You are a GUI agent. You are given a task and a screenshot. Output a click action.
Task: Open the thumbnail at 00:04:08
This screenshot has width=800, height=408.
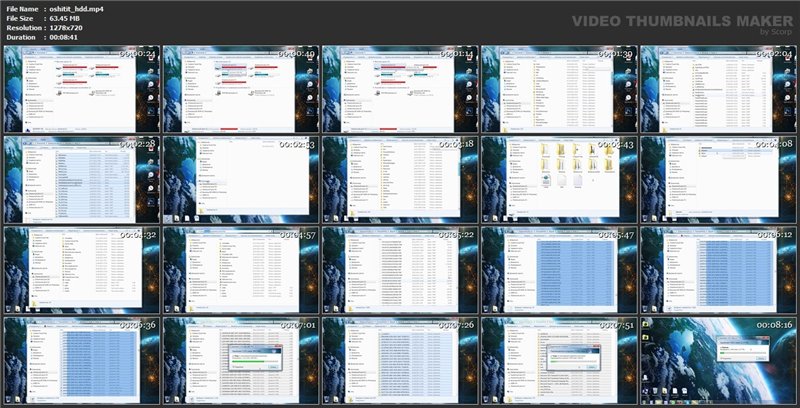719,178
